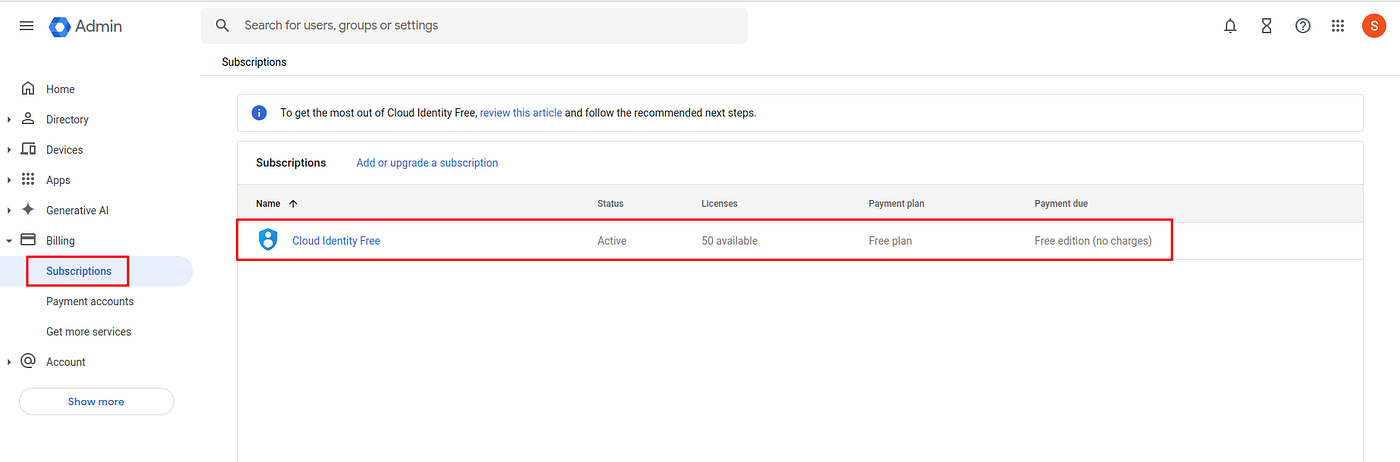
Task: Open Payment accounts under Billing
Action: coord(90,301)
